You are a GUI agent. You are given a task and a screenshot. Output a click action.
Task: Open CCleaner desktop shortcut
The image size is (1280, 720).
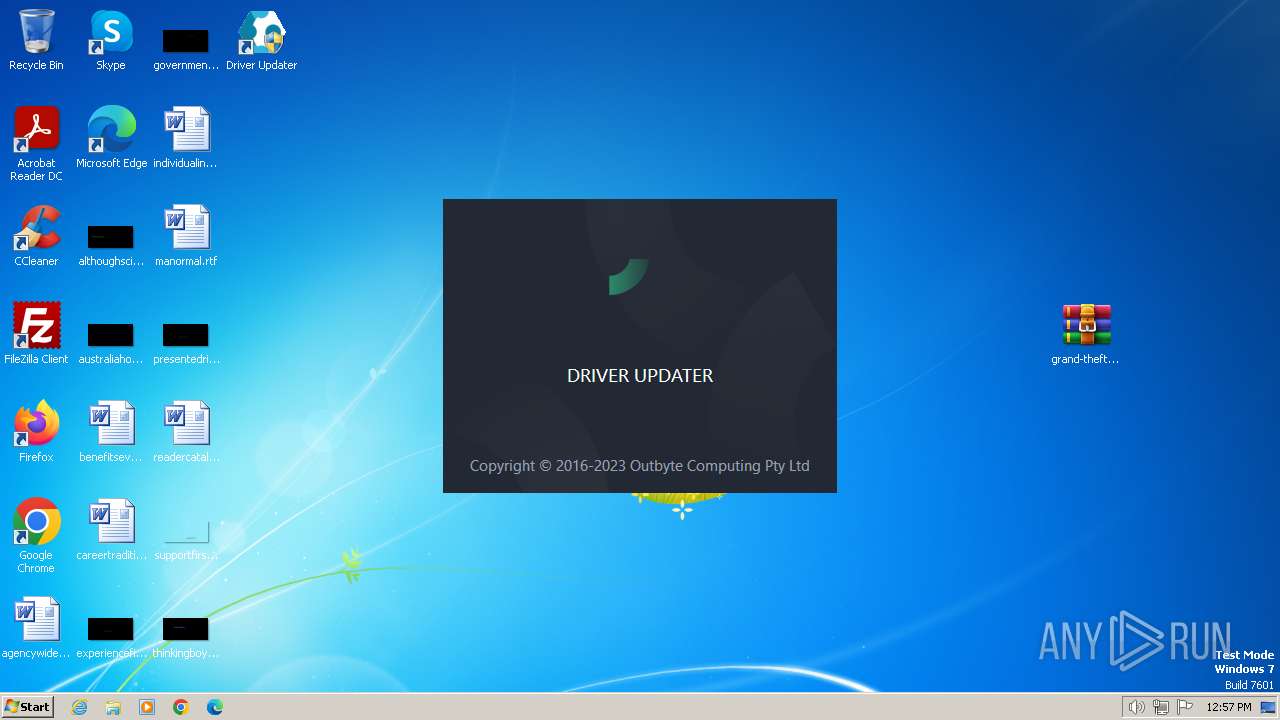[36, 236]
